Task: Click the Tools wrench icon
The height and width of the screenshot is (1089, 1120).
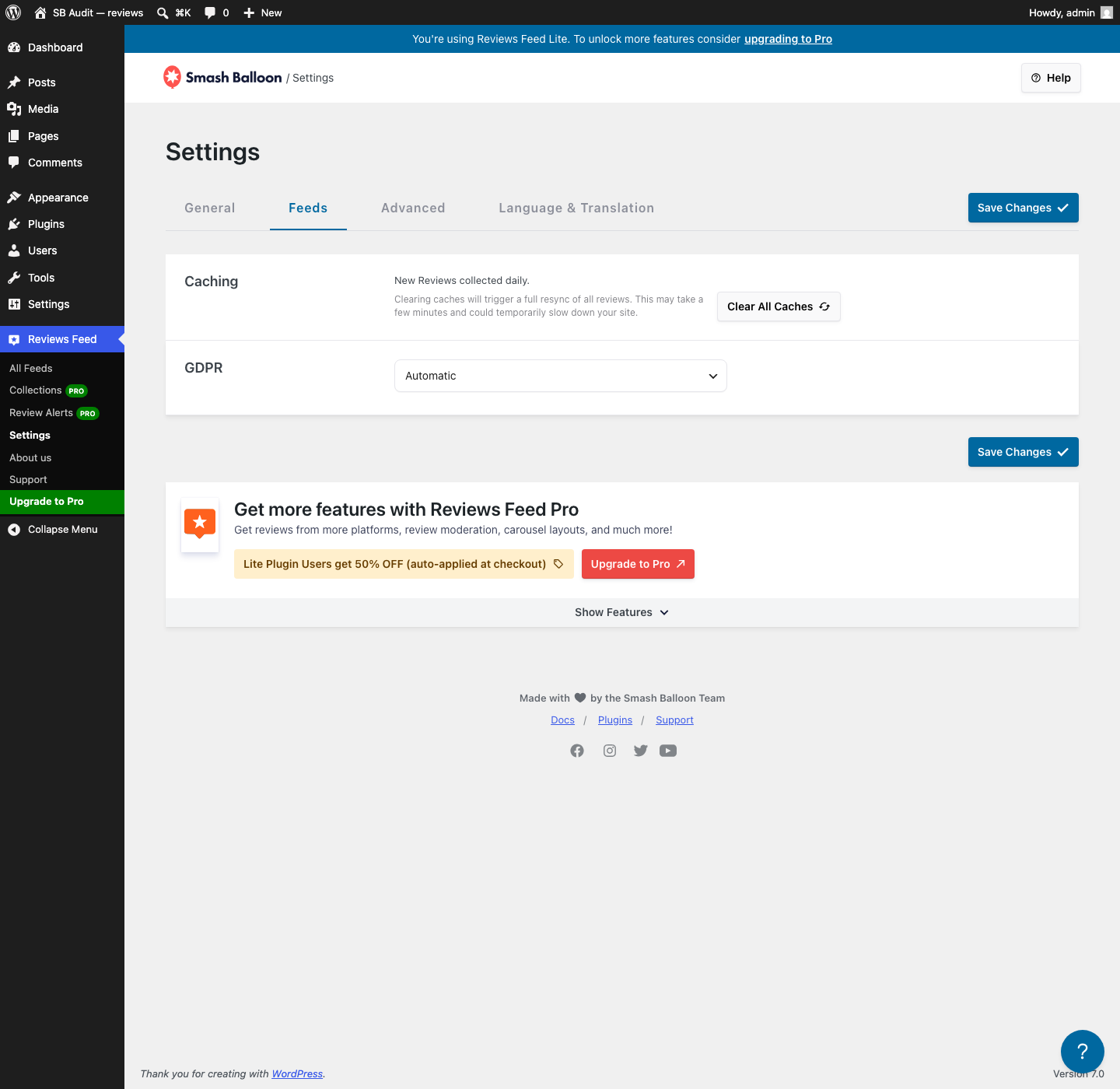Action: (14, 278)
